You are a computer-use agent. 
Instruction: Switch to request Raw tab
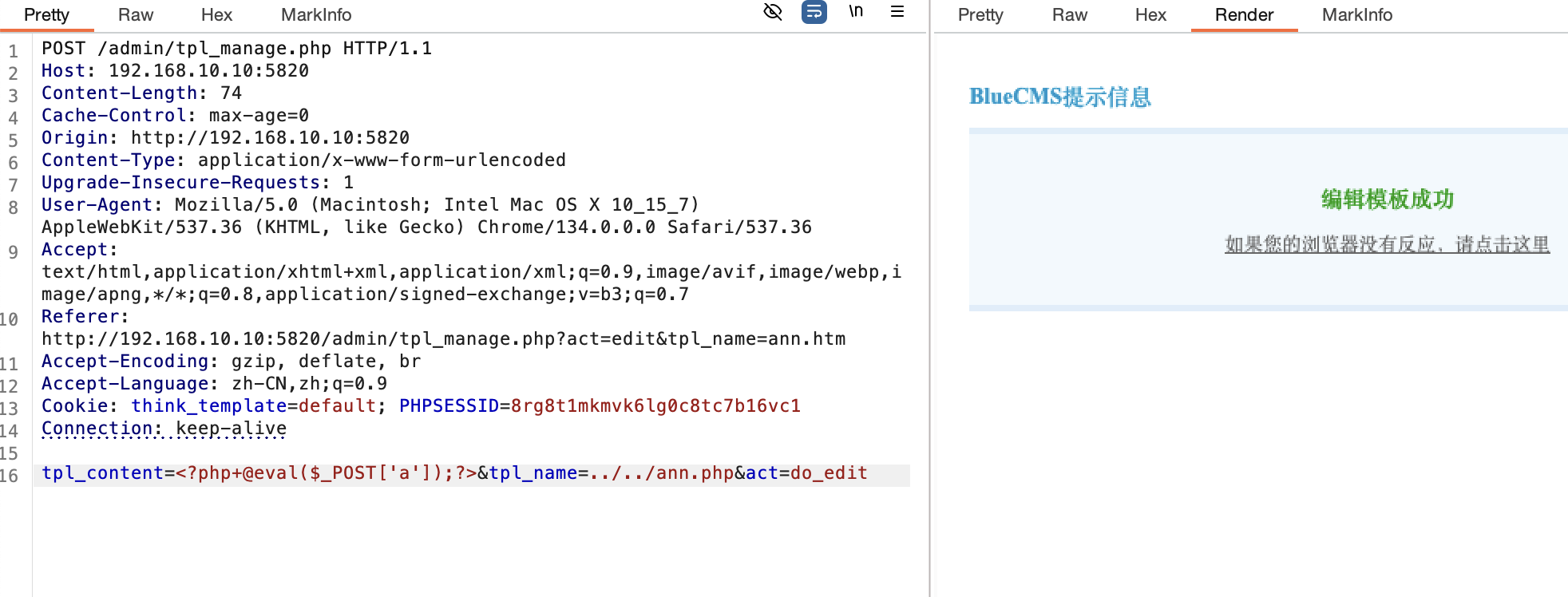click(136, 15)
